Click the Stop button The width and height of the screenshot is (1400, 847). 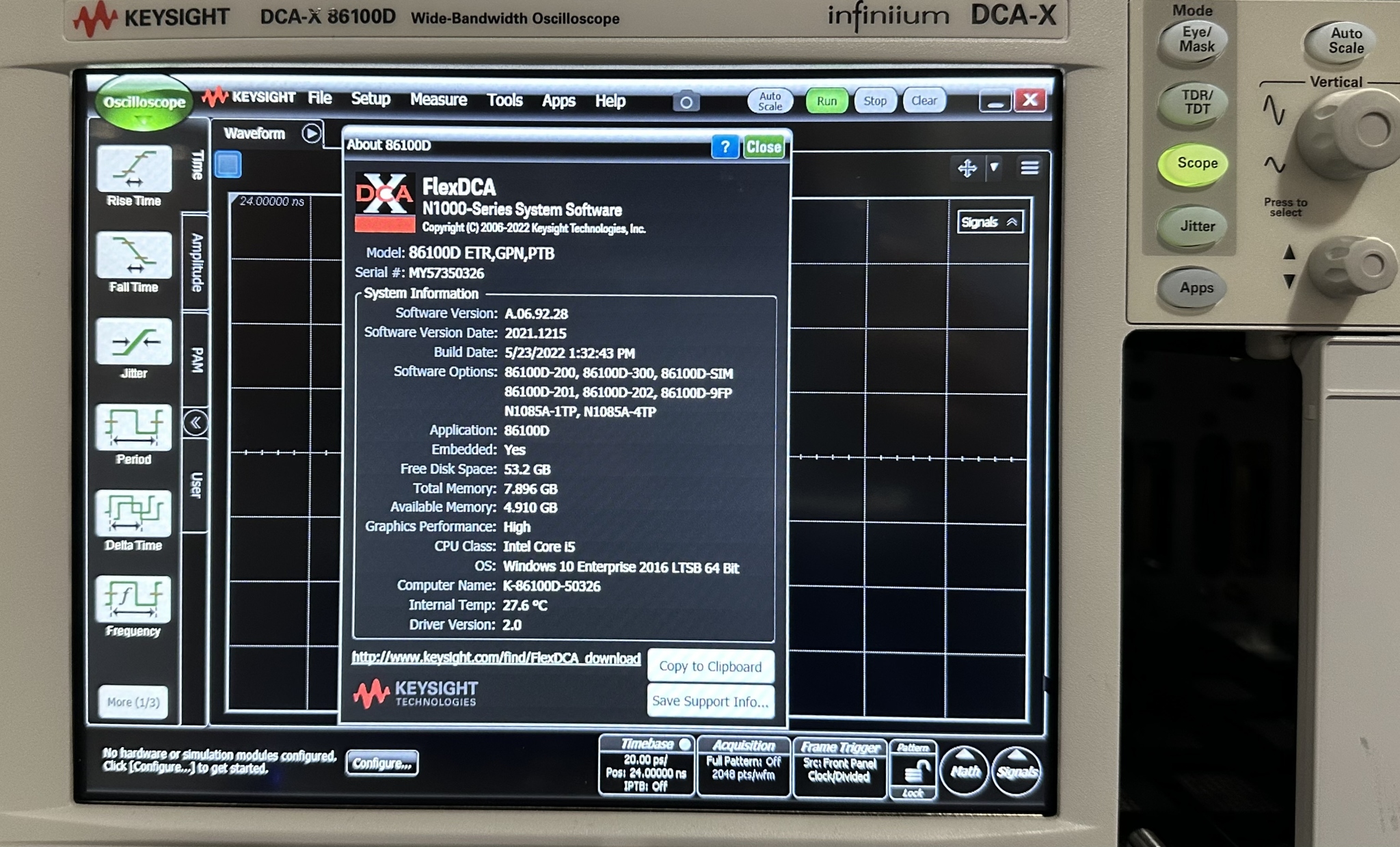[x=875, y=101]
